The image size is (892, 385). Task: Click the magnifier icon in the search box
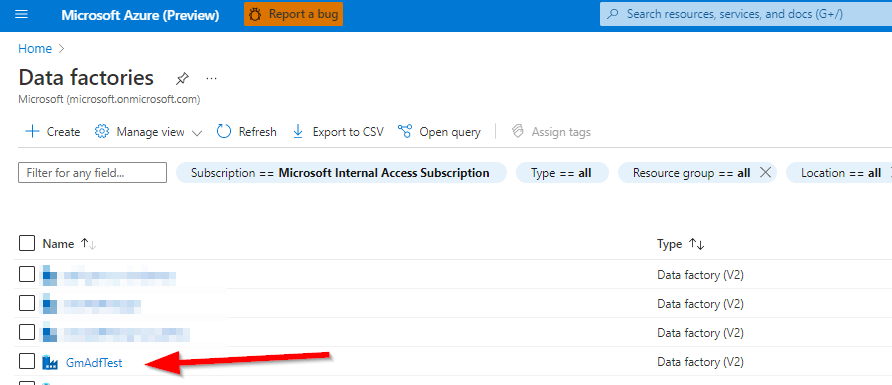613,14
